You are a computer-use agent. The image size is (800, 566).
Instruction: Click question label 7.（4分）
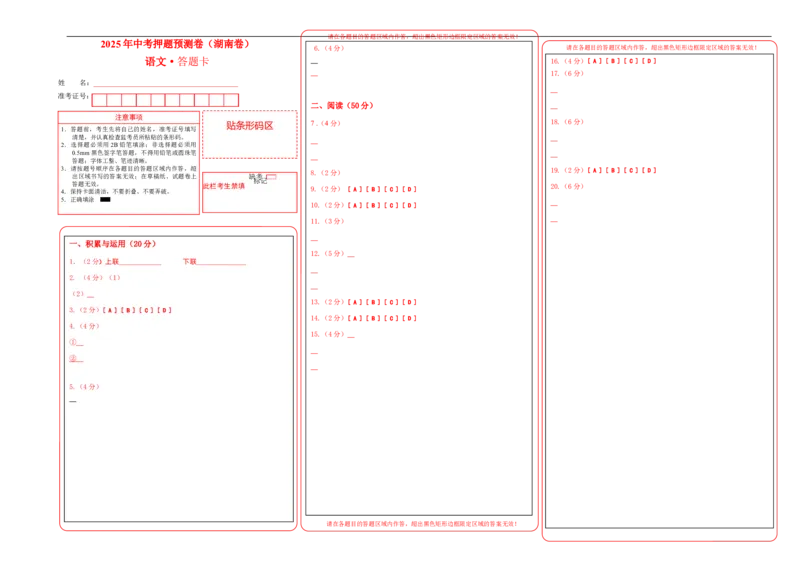pos(326,124)
